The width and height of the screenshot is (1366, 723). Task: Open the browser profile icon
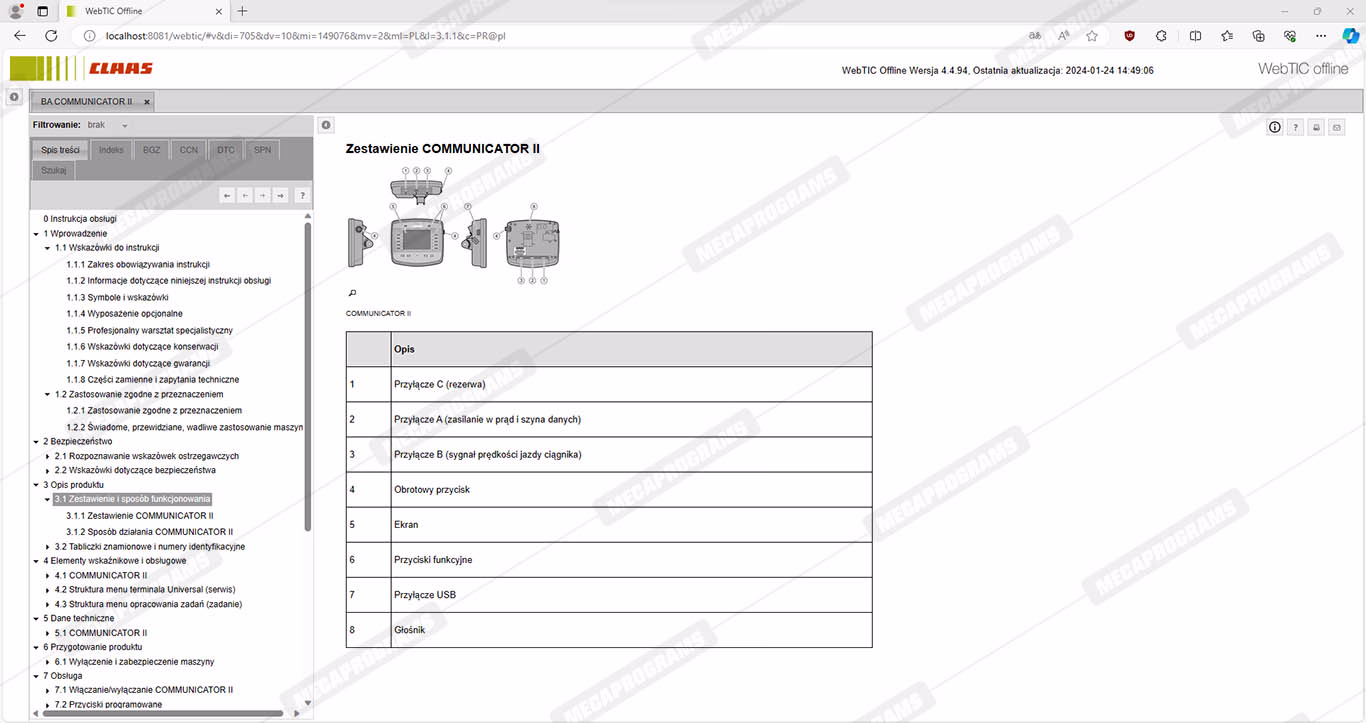16,11
